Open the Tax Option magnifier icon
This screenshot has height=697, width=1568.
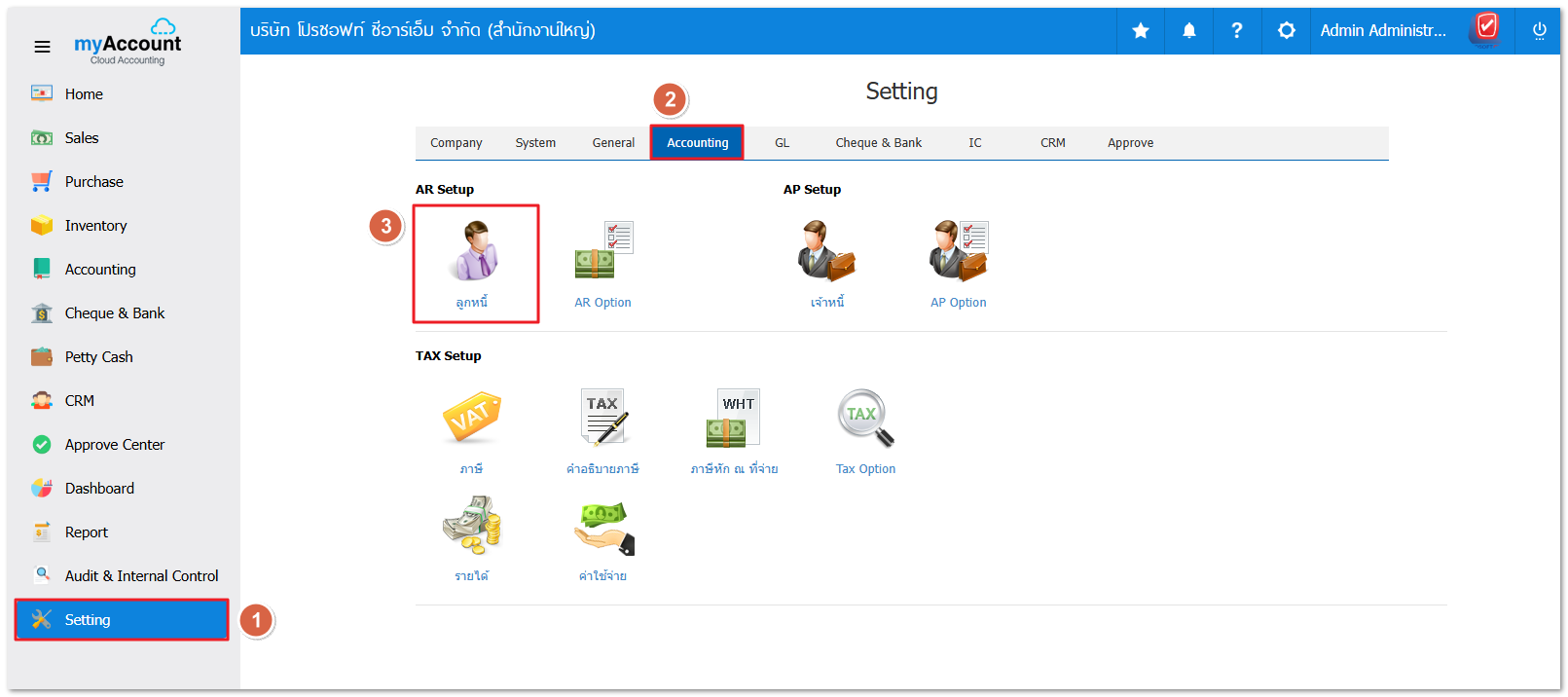point(865,419)
